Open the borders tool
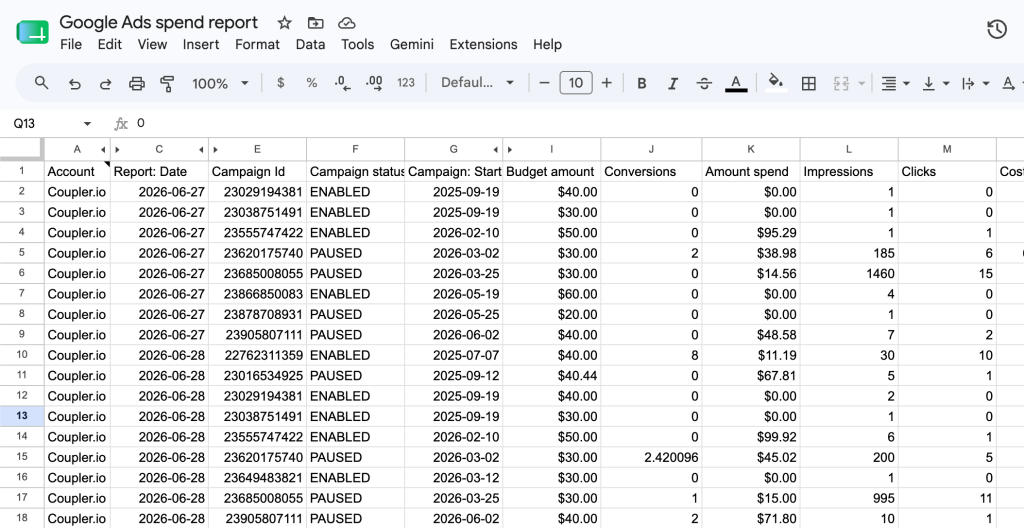Image resolution: width=1024 pixels, height=528 pixels. pyautogui.click(x=808, y=83)
